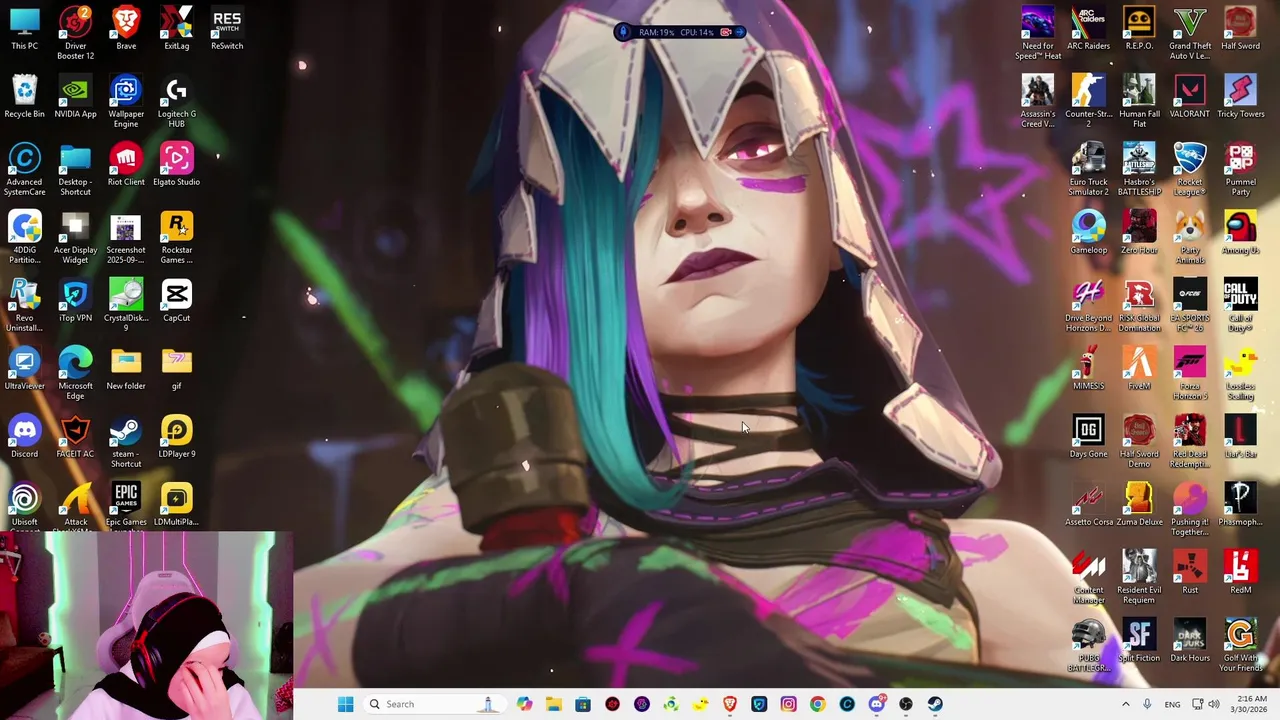Viewport: 1280px width, 720px height.
Task: Open the LDPlayer 9 desktop shortcut
Action: (x=177, y=436)
